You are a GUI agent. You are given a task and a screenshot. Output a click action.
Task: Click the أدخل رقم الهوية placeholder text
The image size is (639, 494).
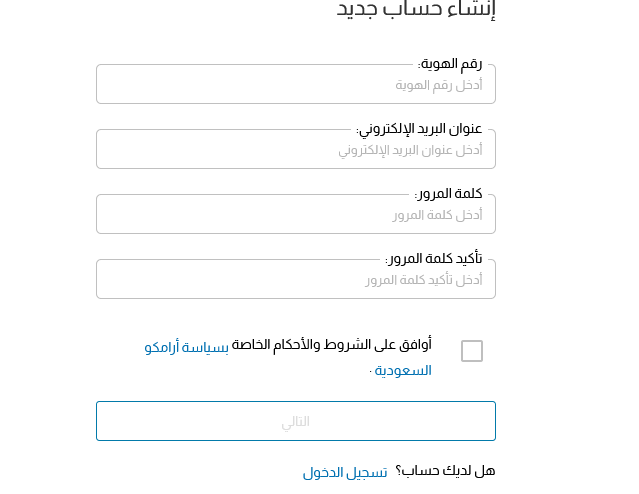[439, 85]
